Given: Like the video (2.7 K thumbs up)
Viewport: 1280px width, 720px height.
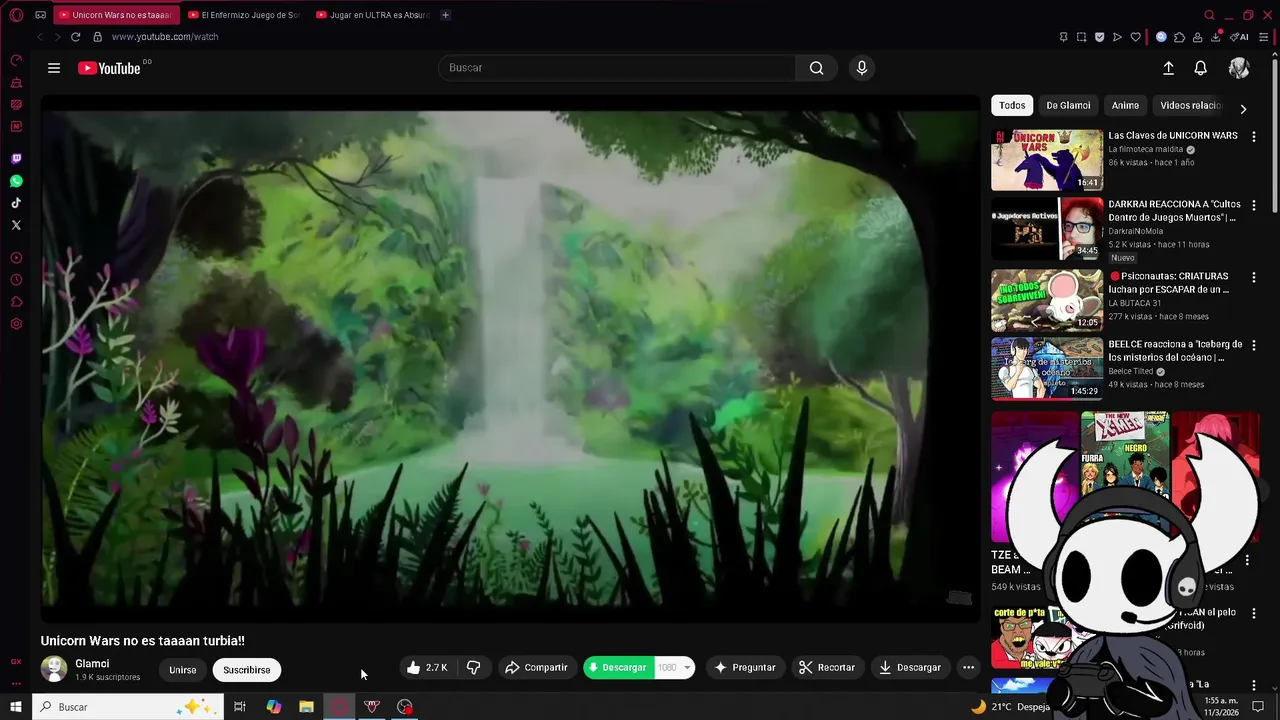Looking at the screenshot, I should 427,667.
